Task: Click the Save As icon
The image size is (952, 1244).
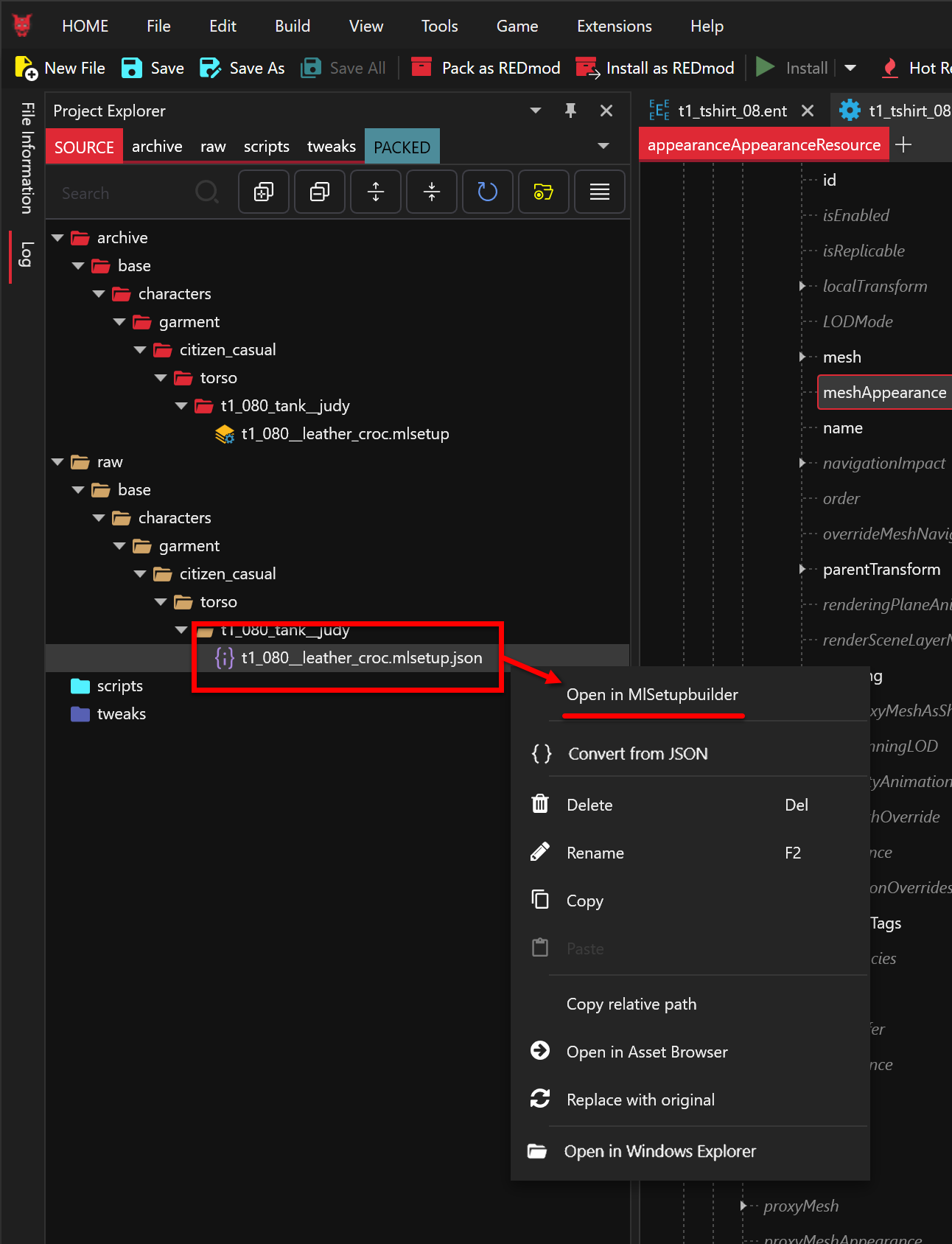Action: click(x=210, y=68)
